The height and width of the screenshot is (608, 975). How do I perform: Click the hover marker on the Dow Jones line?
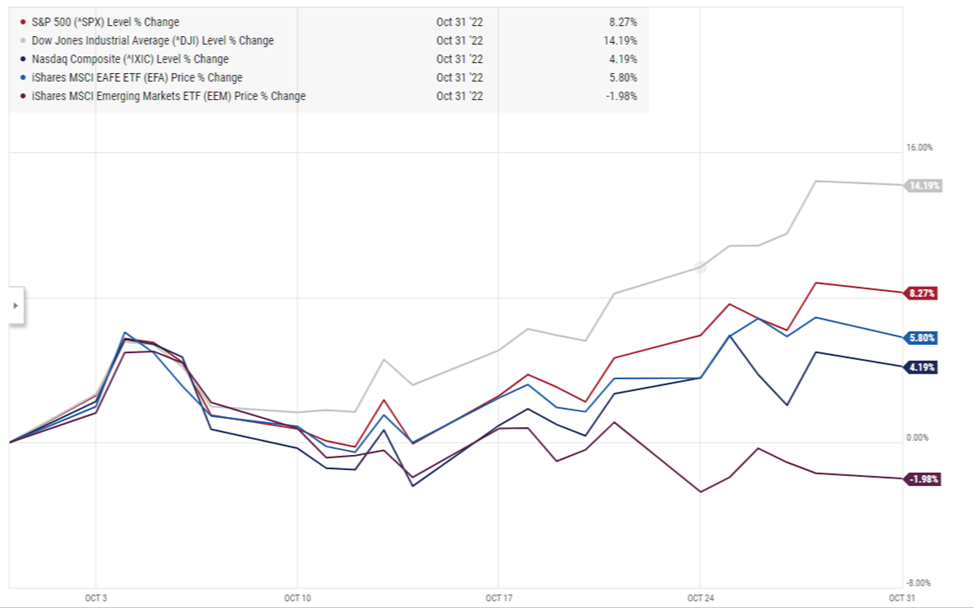pos(700,267)
